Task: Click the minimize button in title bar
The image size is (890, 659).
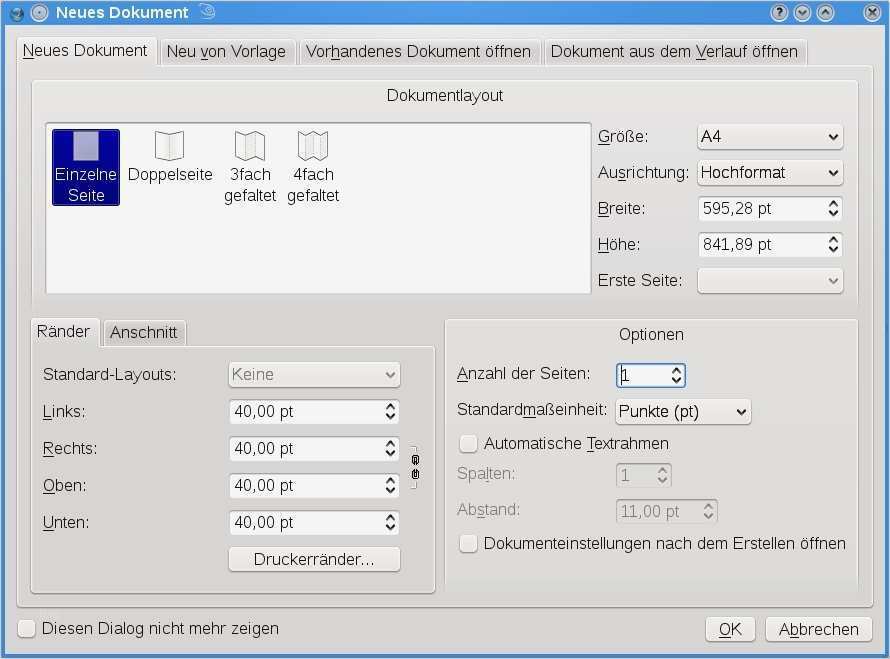Action: [x=802, y=12]
